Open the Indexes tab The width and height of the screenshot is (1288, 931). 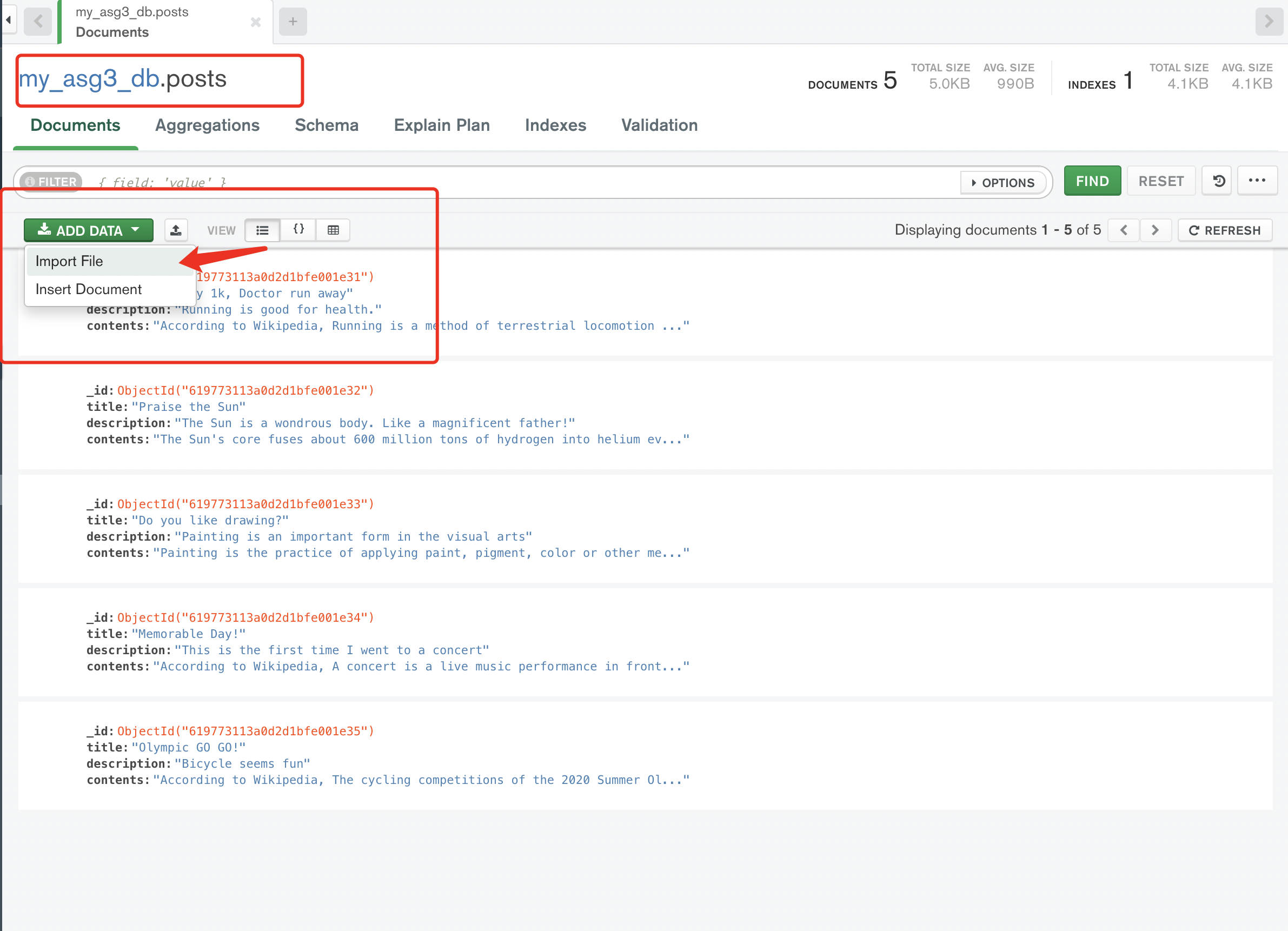pyautogui.click(x=555, y=125)
